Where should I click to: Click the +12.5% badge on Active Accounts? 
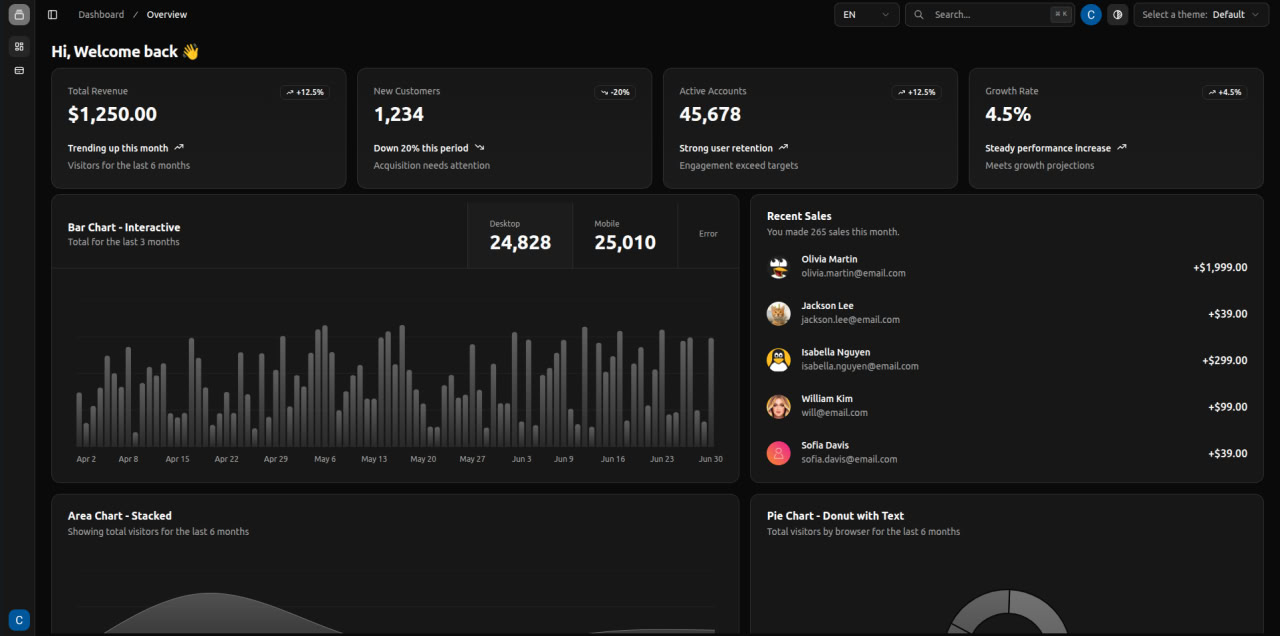(x=917, y=92)
